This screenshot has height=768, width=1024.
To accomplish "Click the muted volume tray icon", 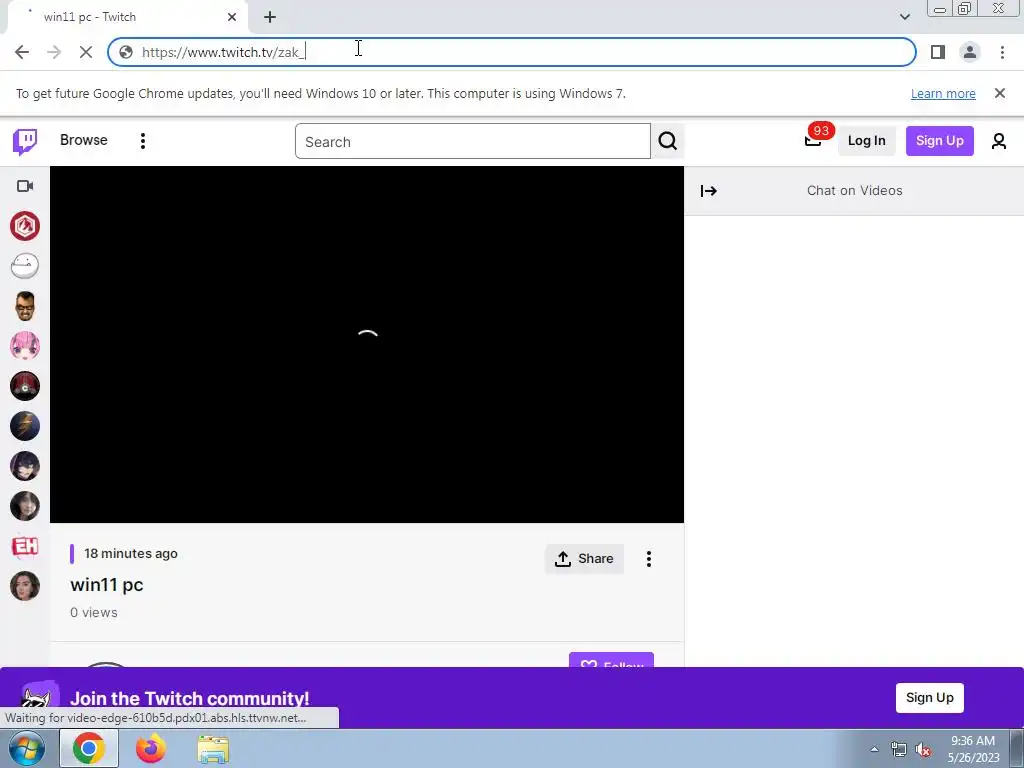I will click(x=923, y=749).
